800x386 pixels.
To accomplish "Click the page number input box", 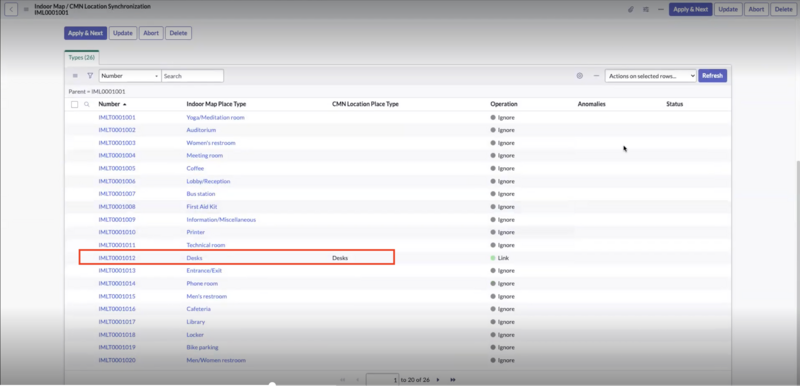I will (x=383, y=380).
